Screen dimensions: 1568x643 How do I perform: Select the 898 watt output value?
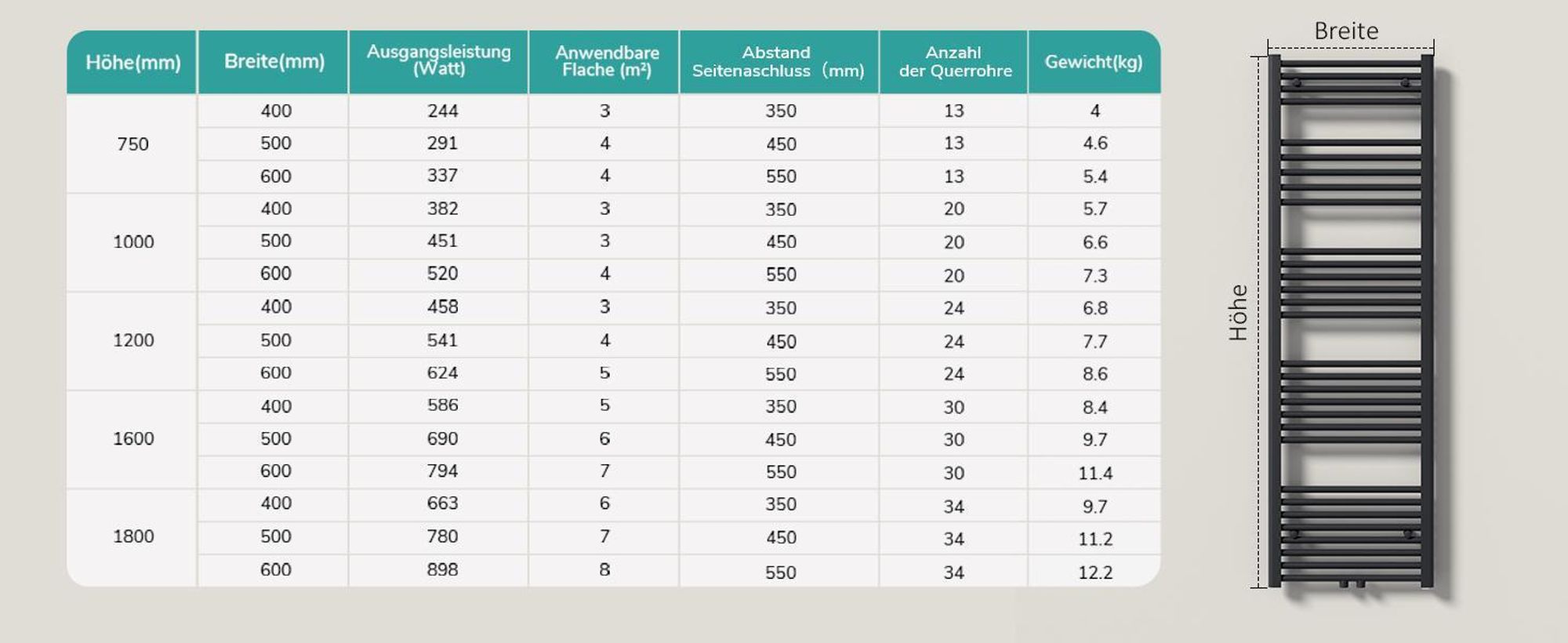443,570
